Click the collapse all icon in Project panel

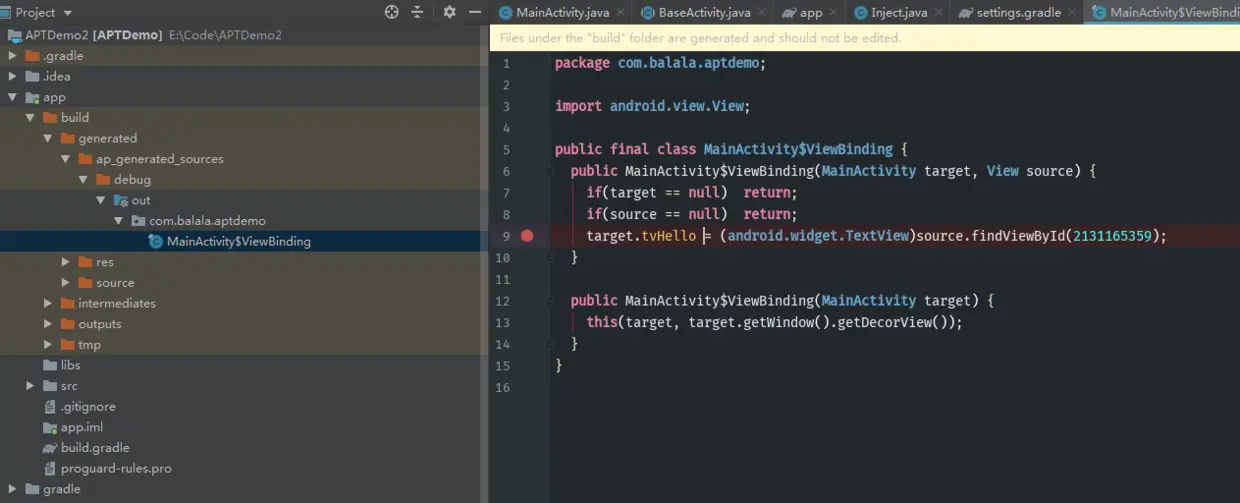tap(417, 12)
